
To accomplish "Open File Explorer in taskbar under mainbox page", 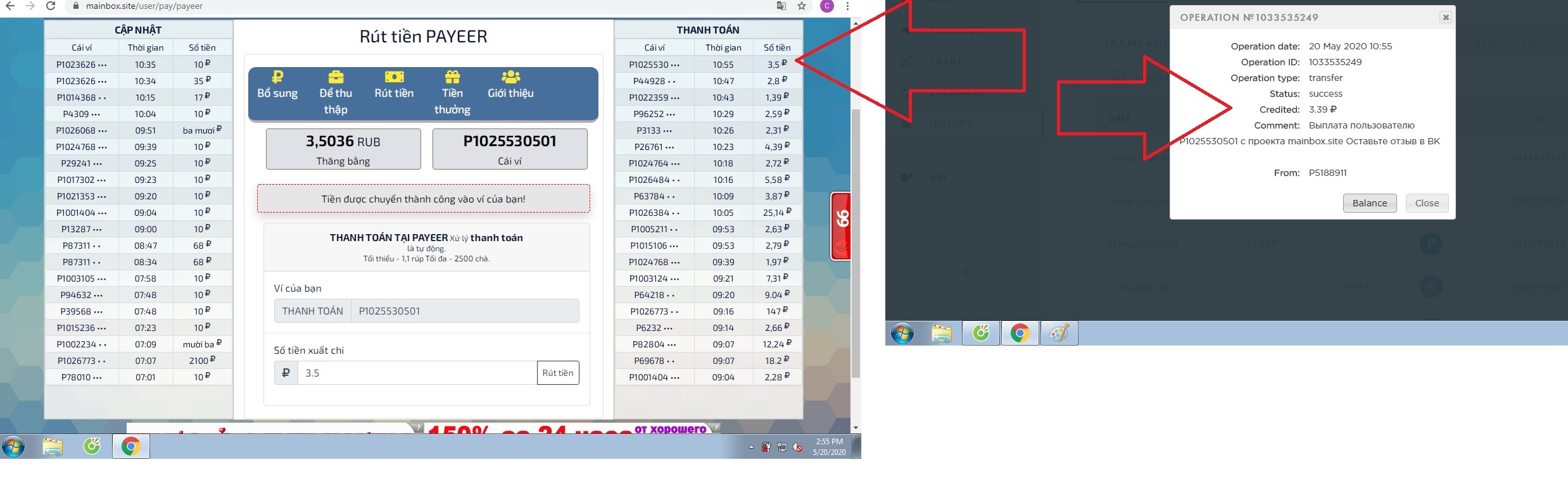I will (53, 447).
